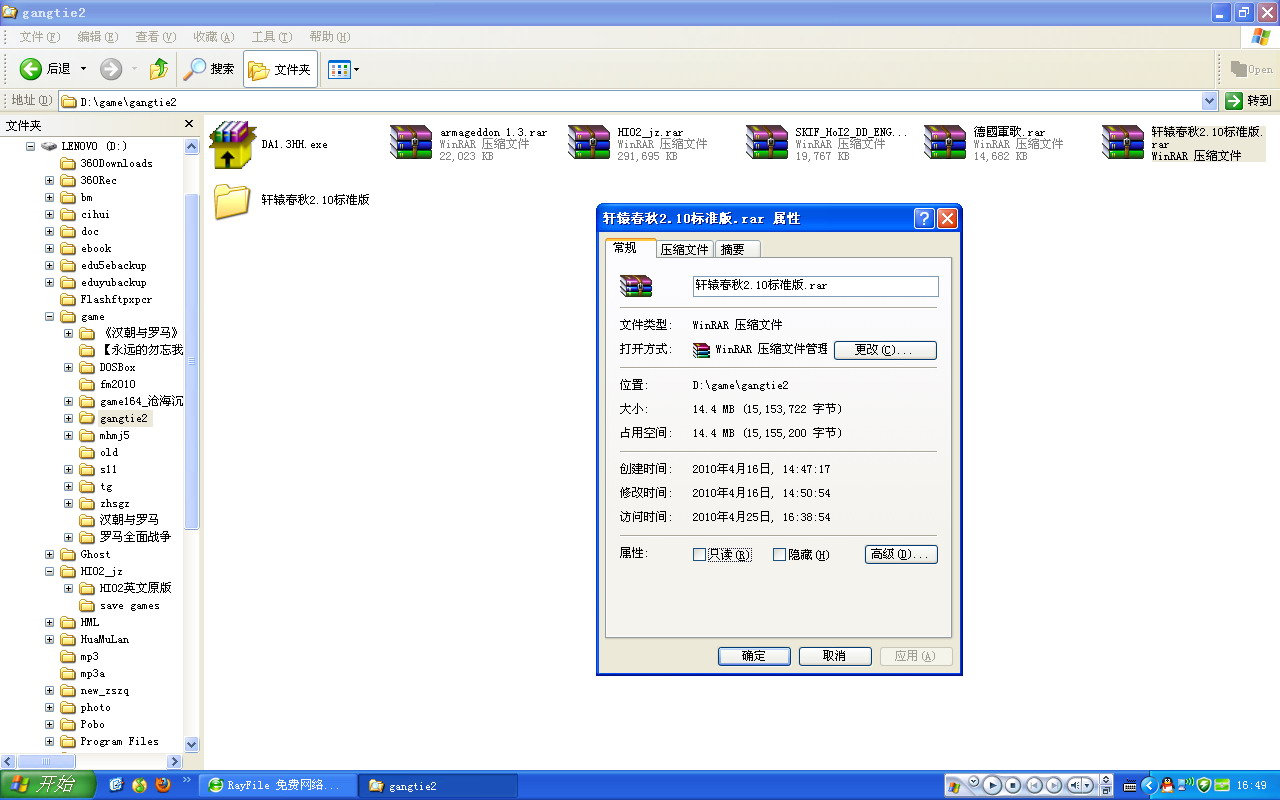Click the Back arrow toolbar icon
This screenshot has height=800, width=1280.
coord(31,69)
